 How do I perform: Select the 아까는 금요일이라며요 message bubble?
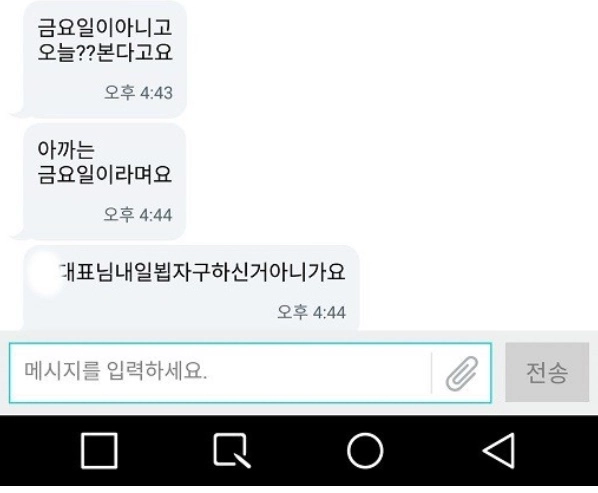[104, 181]
